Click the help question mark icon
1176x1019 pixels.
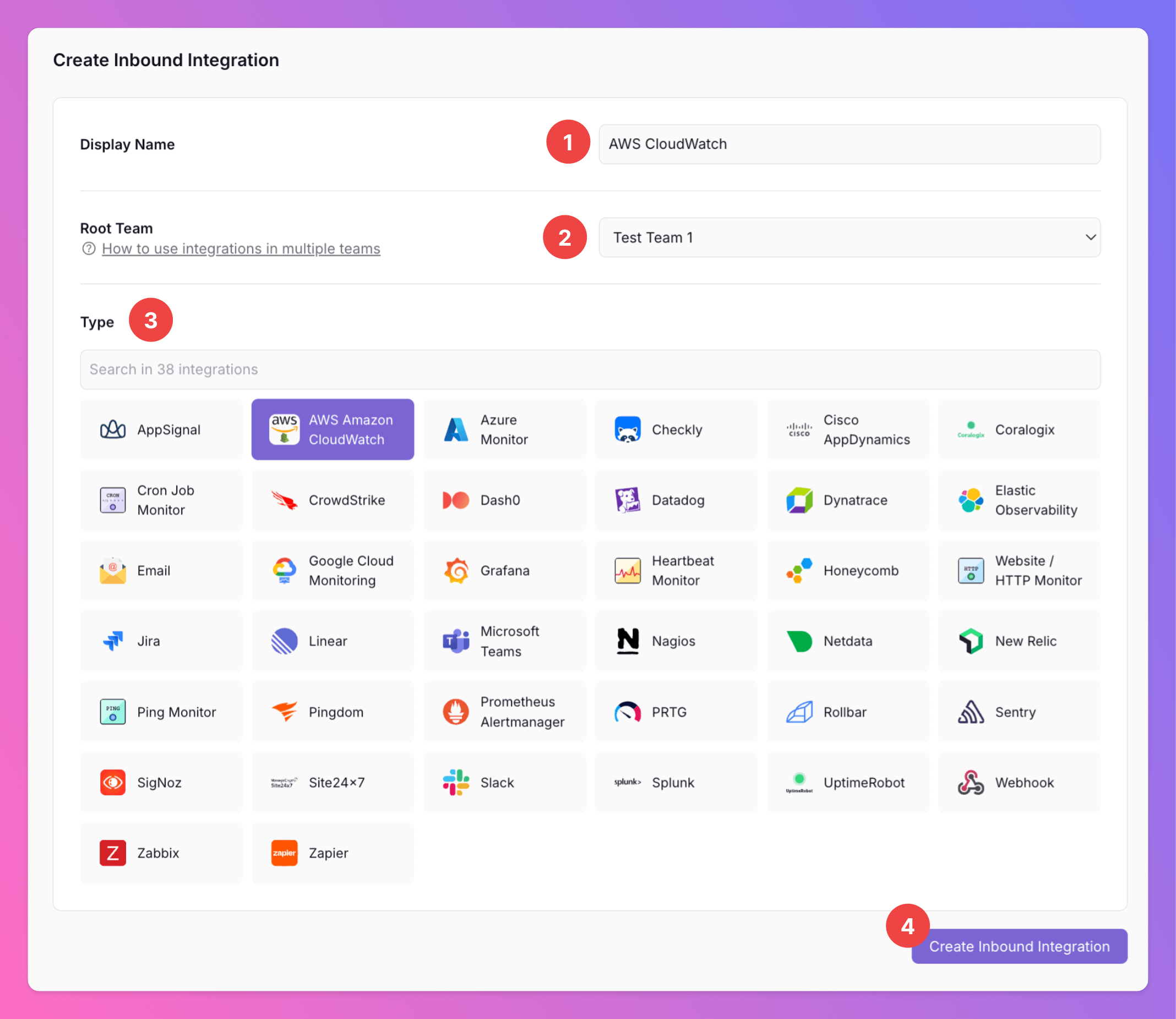[x=89, y=249]
